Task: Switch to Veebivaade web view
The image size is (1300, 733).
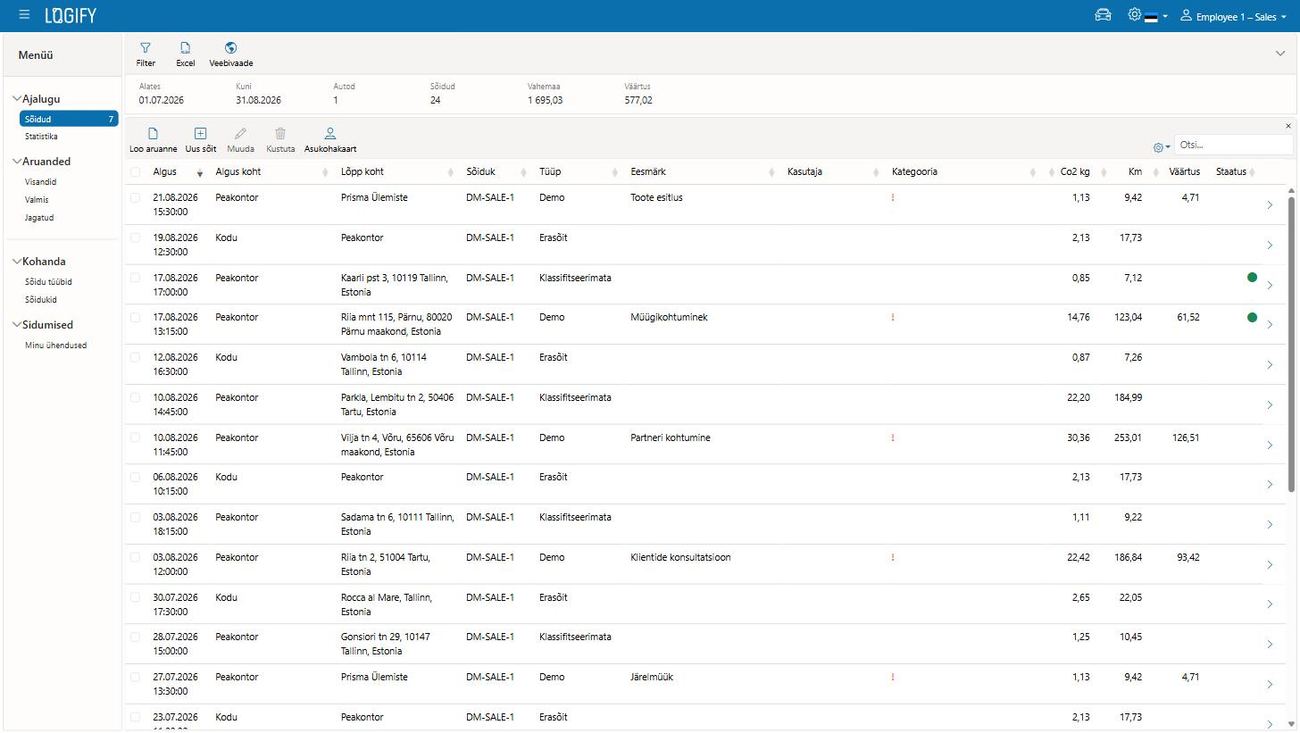Action: (231, 54)
